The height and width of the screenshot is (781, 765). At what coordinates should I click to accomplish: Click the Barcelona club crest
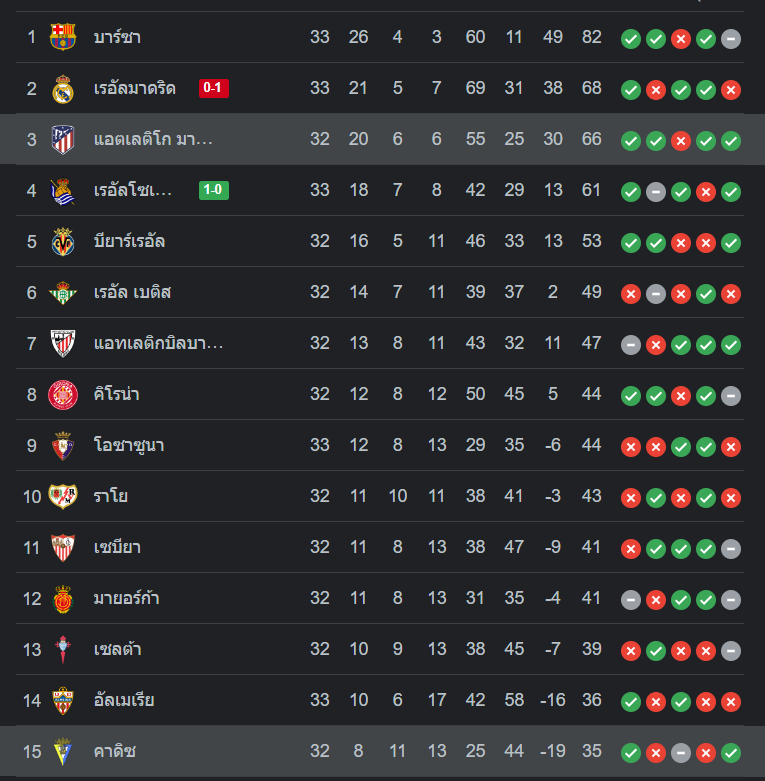(63, 38)
